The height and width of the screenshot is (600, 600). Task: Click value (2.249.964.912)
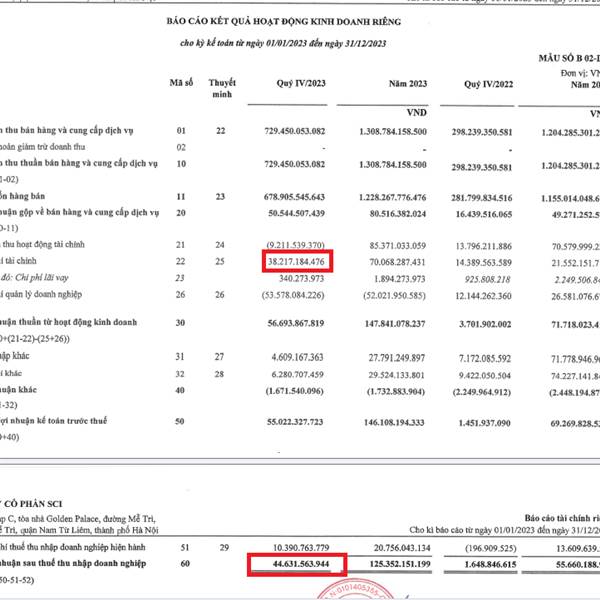[481, 393]
